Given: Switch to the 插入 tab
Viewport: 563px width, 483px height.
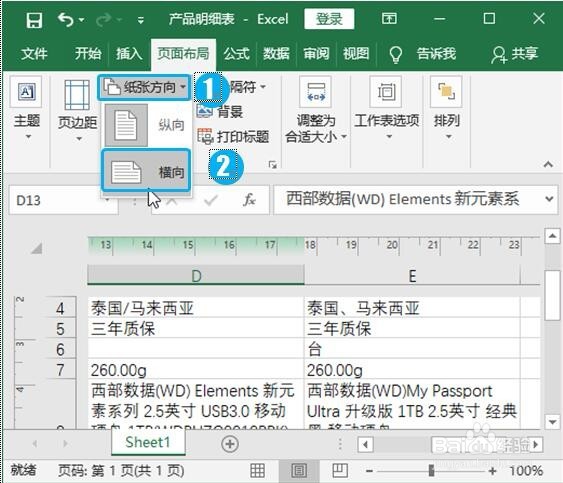Looking at the screenshot, I should [129, 54].
